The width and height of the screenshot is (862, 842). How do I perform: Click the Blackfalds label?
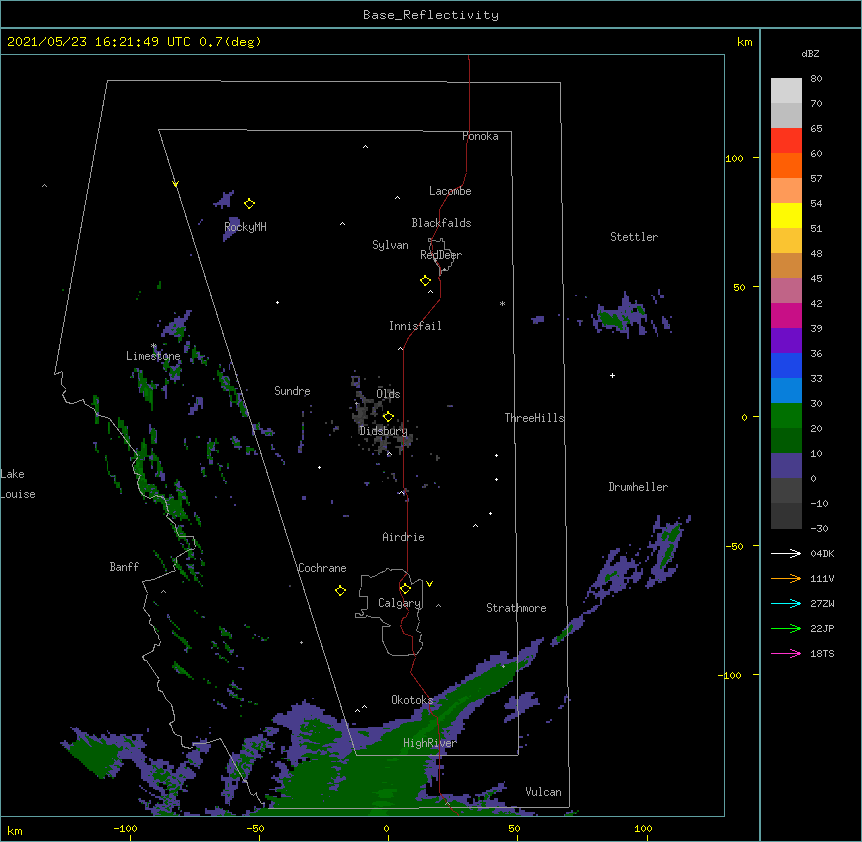coord(441,223)
